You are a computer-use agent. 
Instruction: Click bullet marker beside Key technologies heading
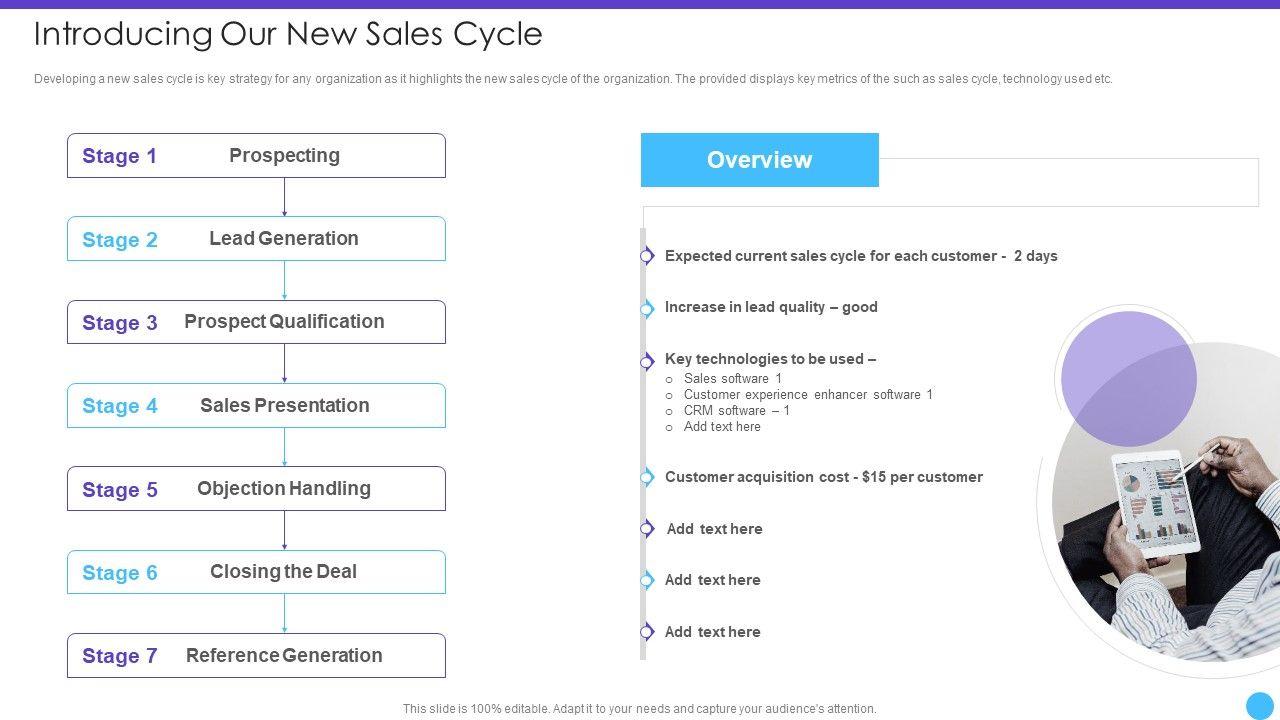647,360
